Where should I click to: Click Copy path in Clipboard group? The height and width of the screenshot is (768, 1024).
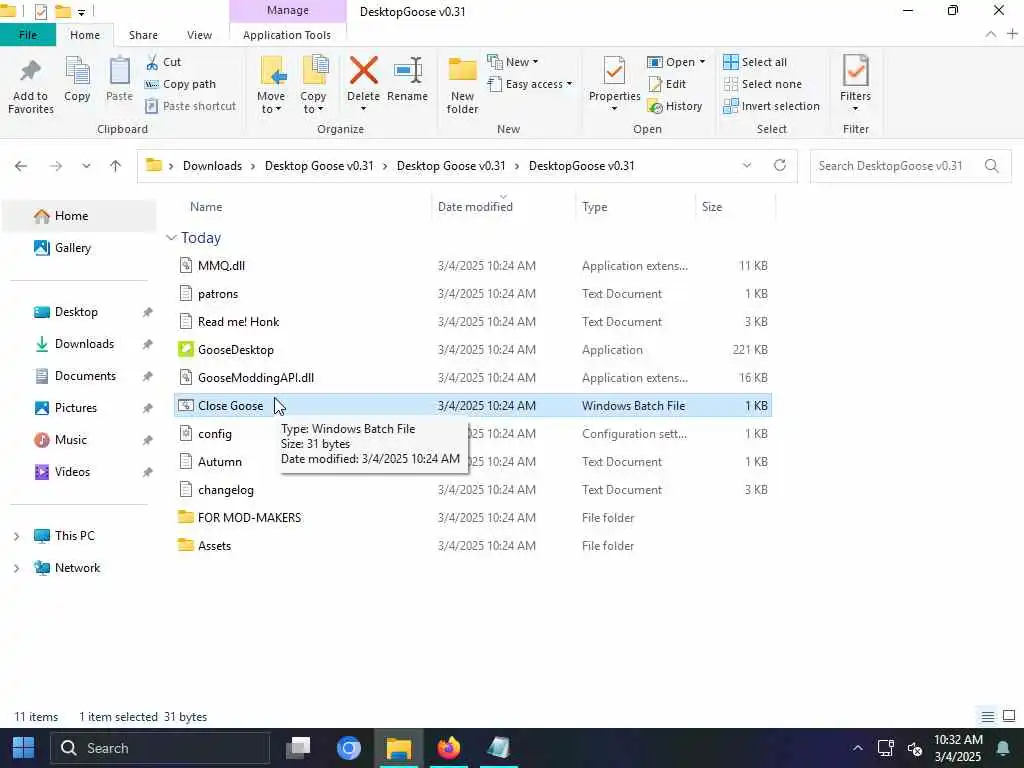point(180,84)
